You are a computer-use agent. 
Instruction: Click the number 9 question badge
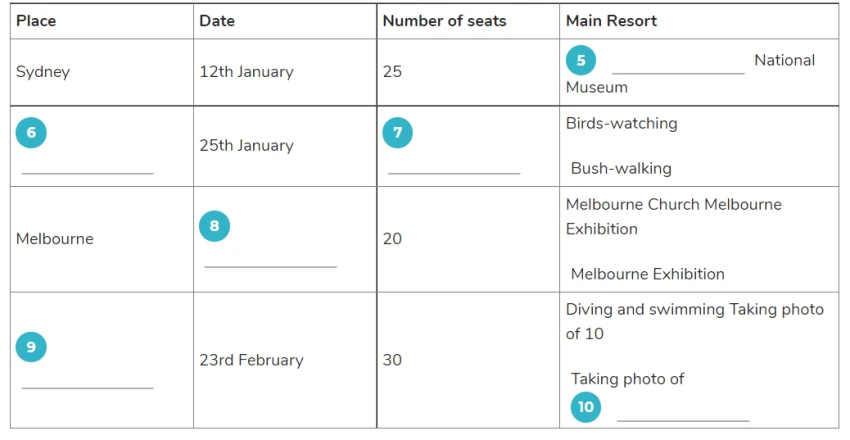tap(31, 347)
